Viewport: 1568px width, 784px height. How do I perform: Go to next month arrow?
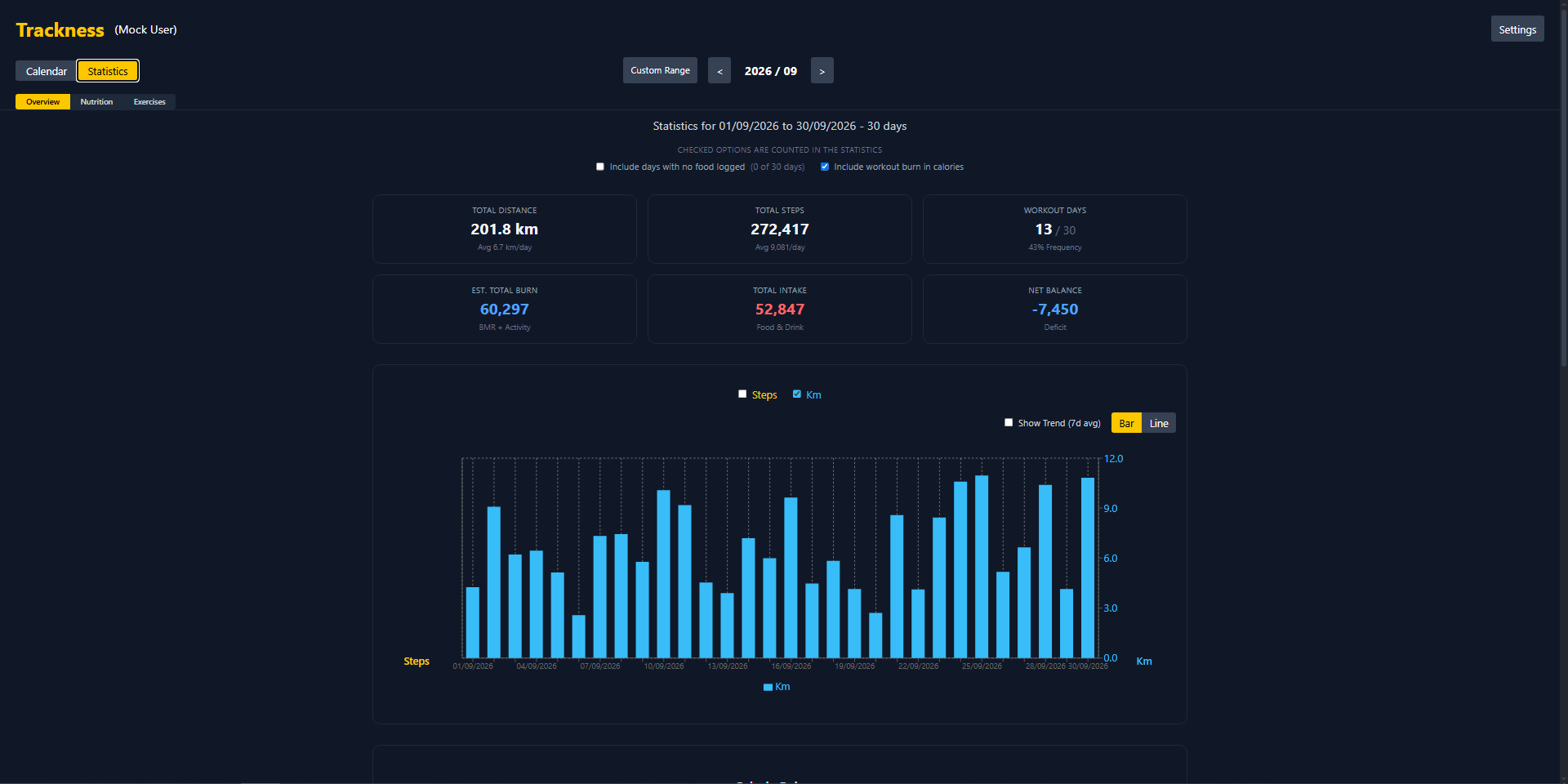pos(822,71)
